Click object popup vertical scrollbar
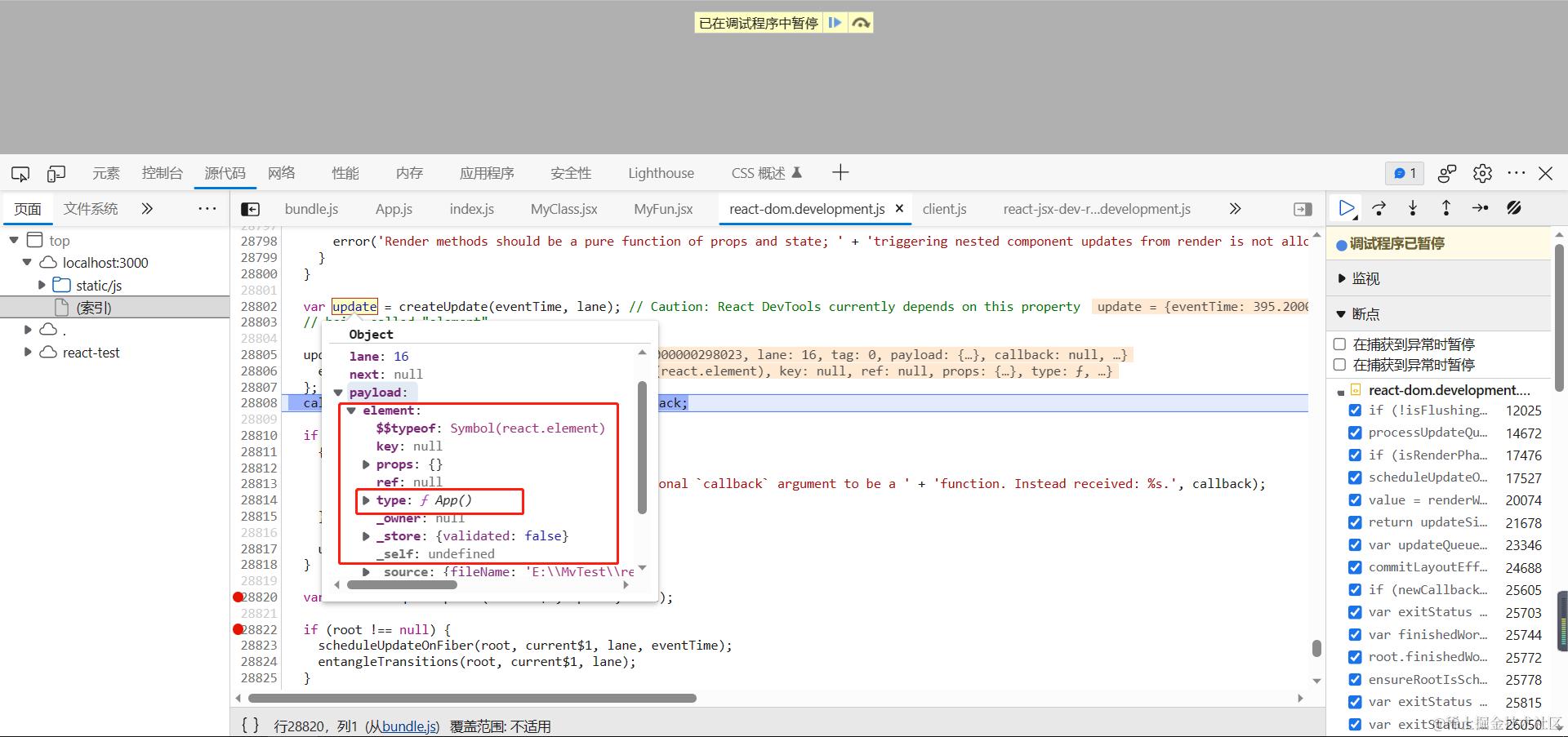 (642, 447)
